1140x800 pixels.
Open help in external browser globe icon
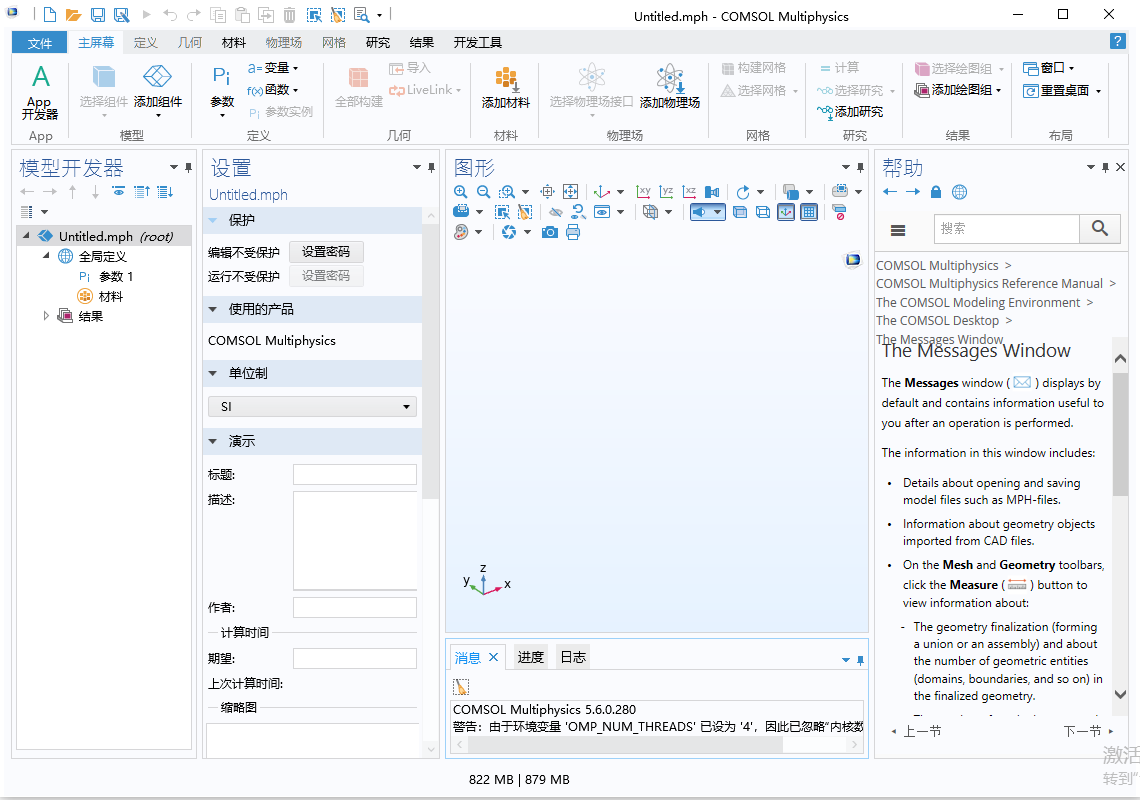point(960,192)
